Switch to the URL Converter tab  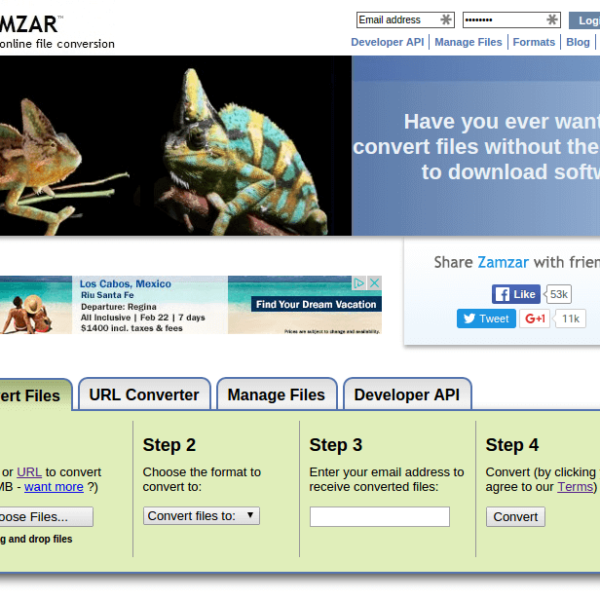[144, 395]
